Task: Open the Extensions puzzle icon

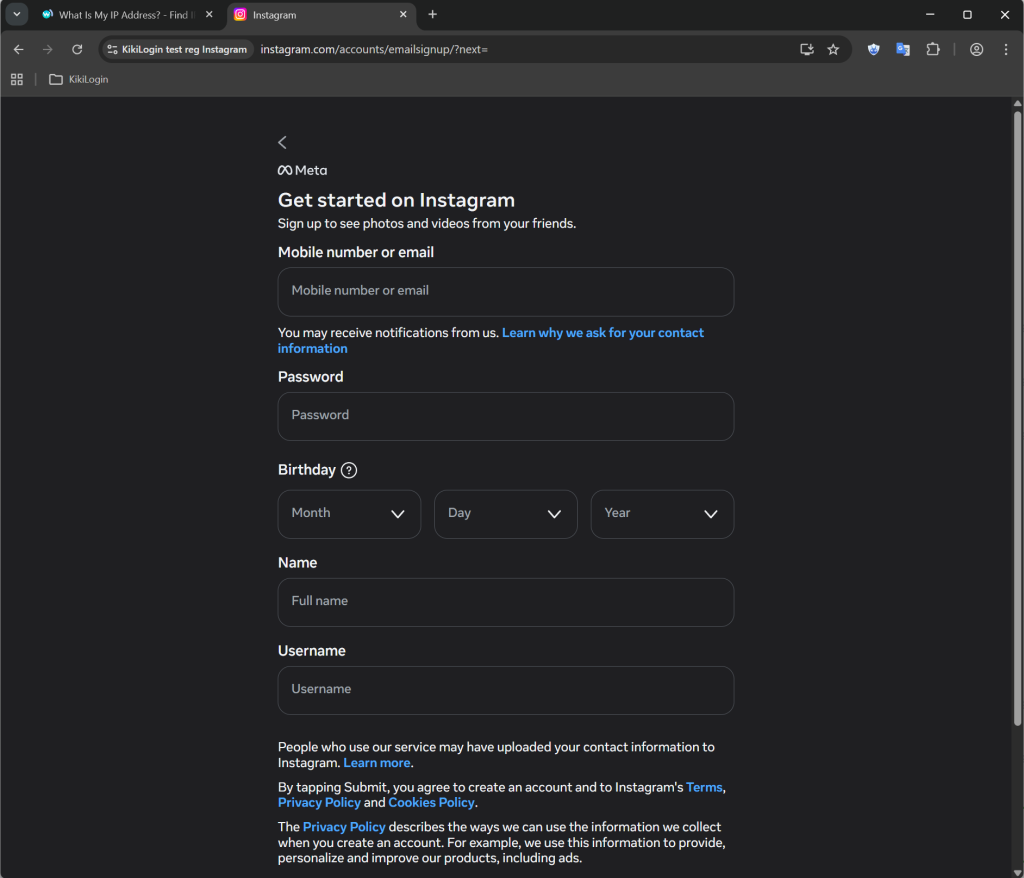Action: pyautogui.click(x=933, y=50)
